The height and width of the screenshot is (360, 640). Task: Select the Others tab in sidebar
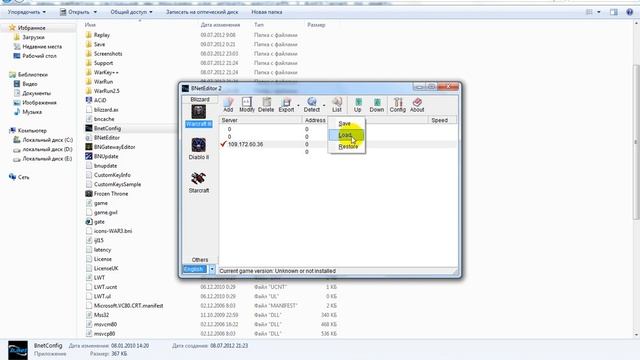pyautogui.click(x=200, y=260)
